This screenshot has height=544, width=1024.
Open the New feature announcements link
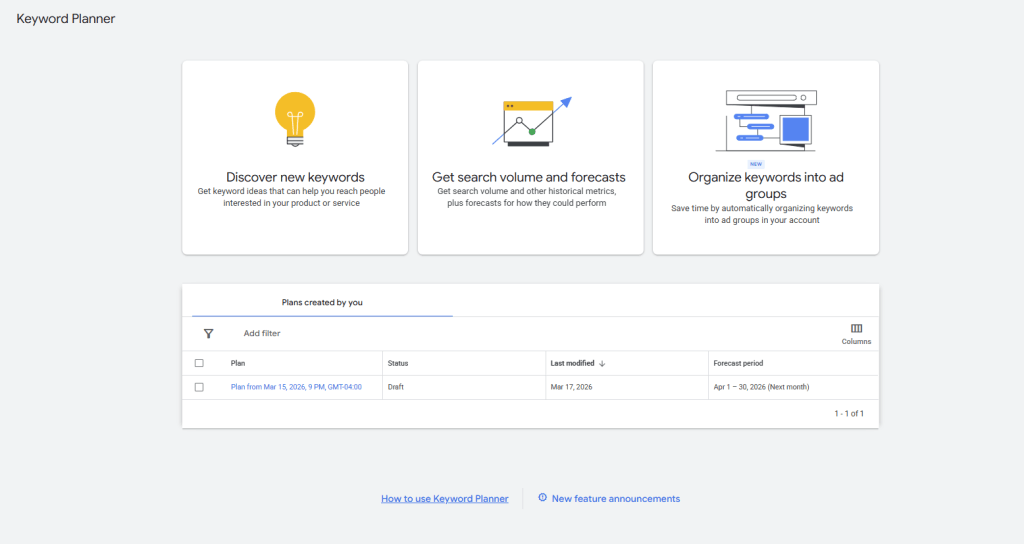coord(616,498)
